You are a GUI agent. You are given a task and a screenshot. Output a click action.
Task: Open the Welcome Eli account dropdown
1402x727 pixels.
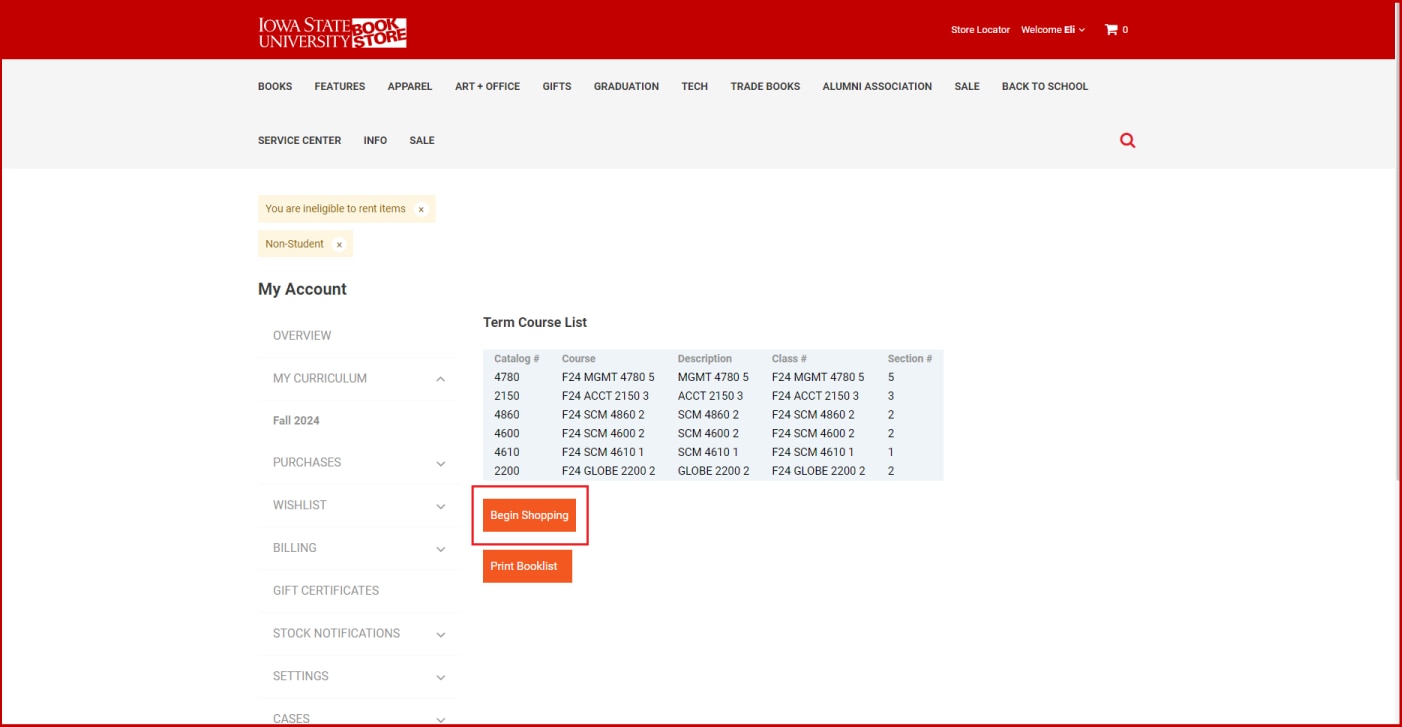1052,30
